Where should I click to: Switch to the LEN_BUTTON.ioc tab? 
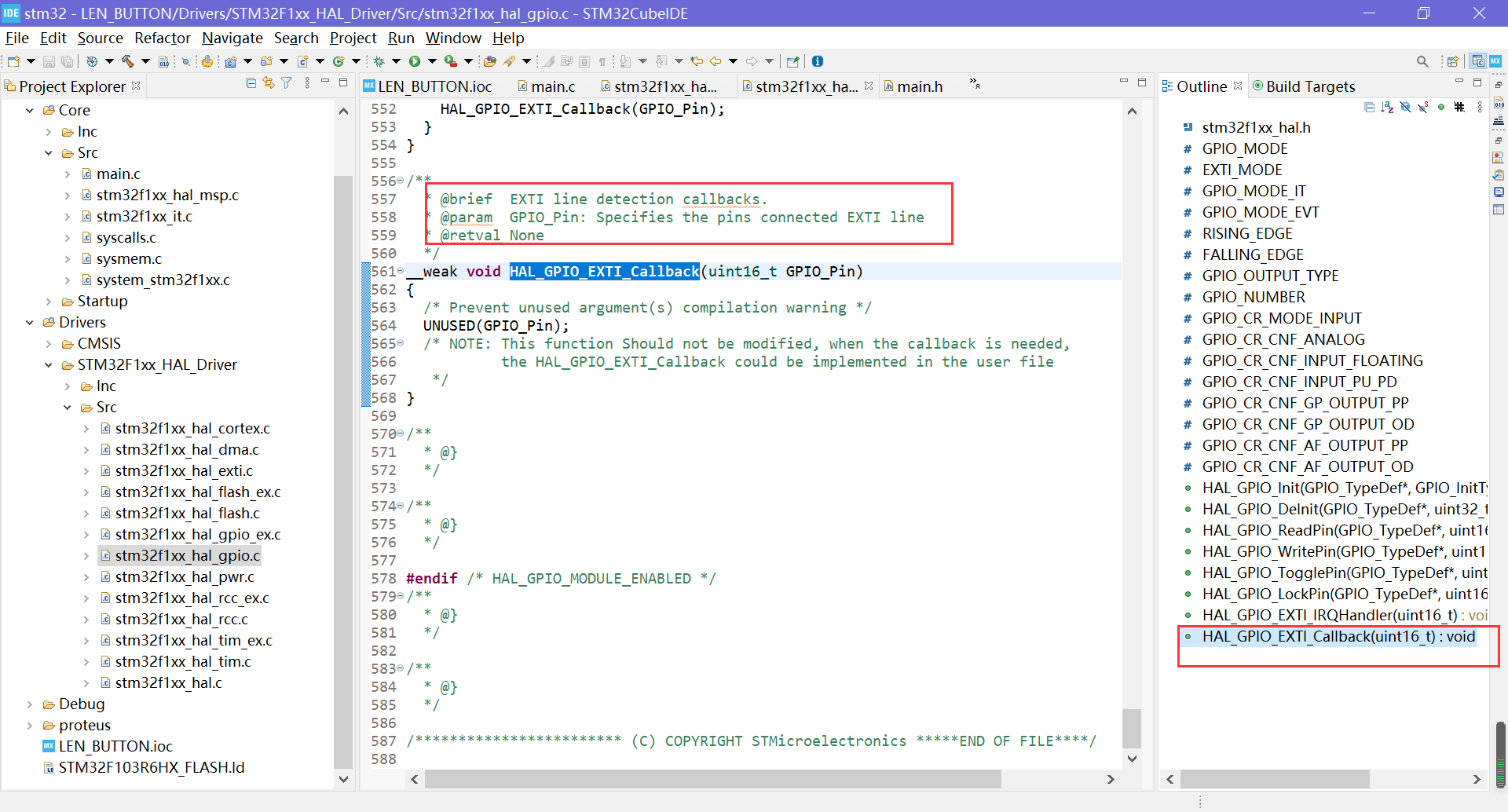point(428,86)
